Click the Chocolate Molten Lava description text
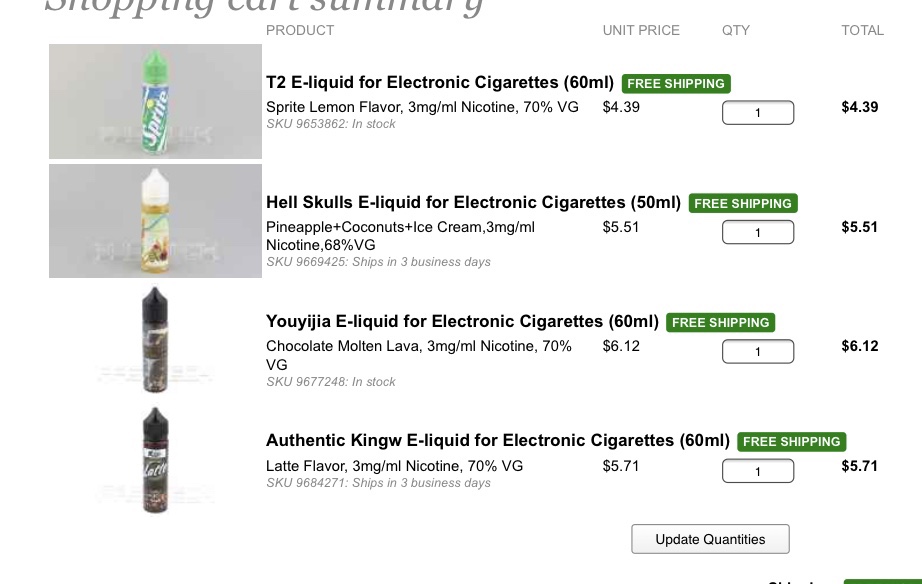 tap(419, 346)
